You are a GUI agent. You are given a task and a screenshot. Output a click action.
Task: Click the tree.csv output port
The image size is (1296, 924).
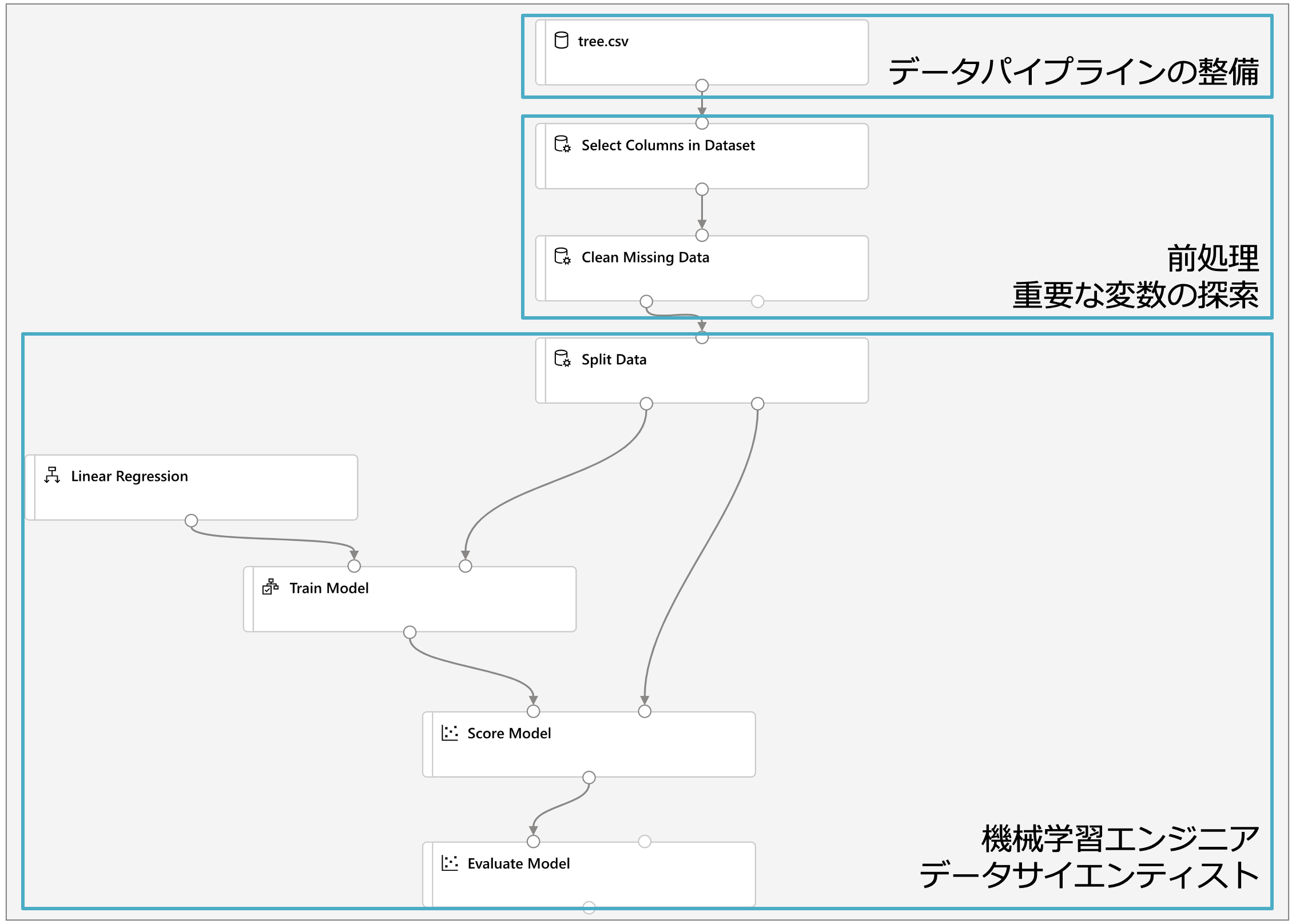(x=702, y=86)
